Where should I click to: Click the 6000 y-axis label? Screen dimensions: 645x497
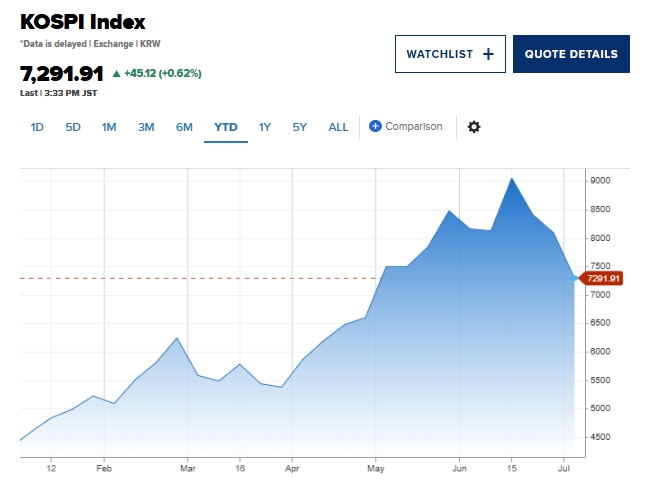coord(600,352)
